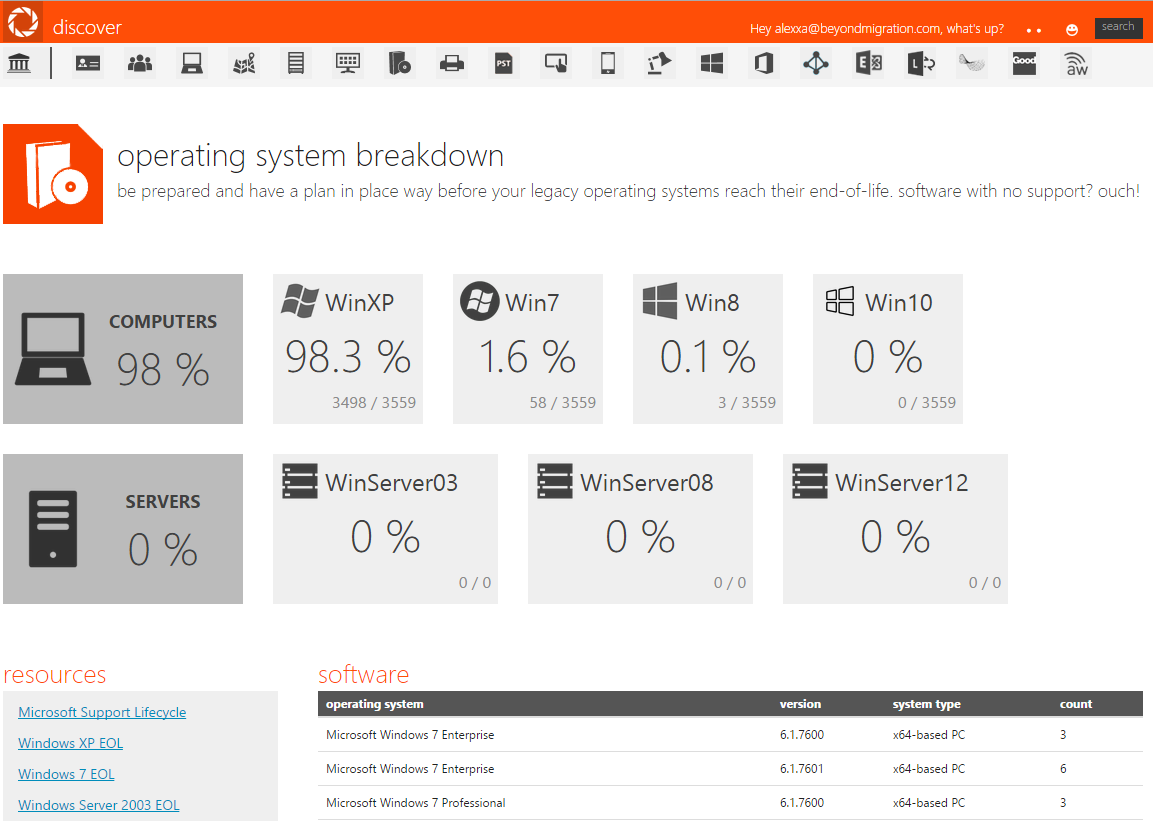Click count 6 in software table

(x=1063, y=769)
